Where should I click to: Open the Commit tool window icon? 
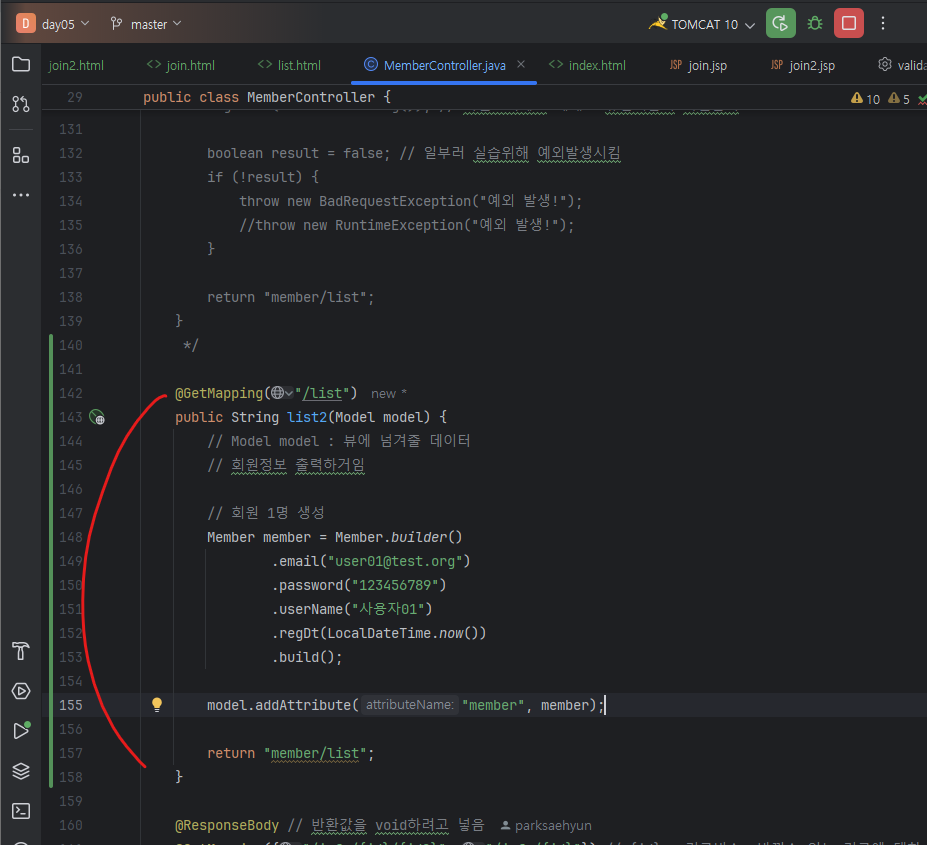21,104
